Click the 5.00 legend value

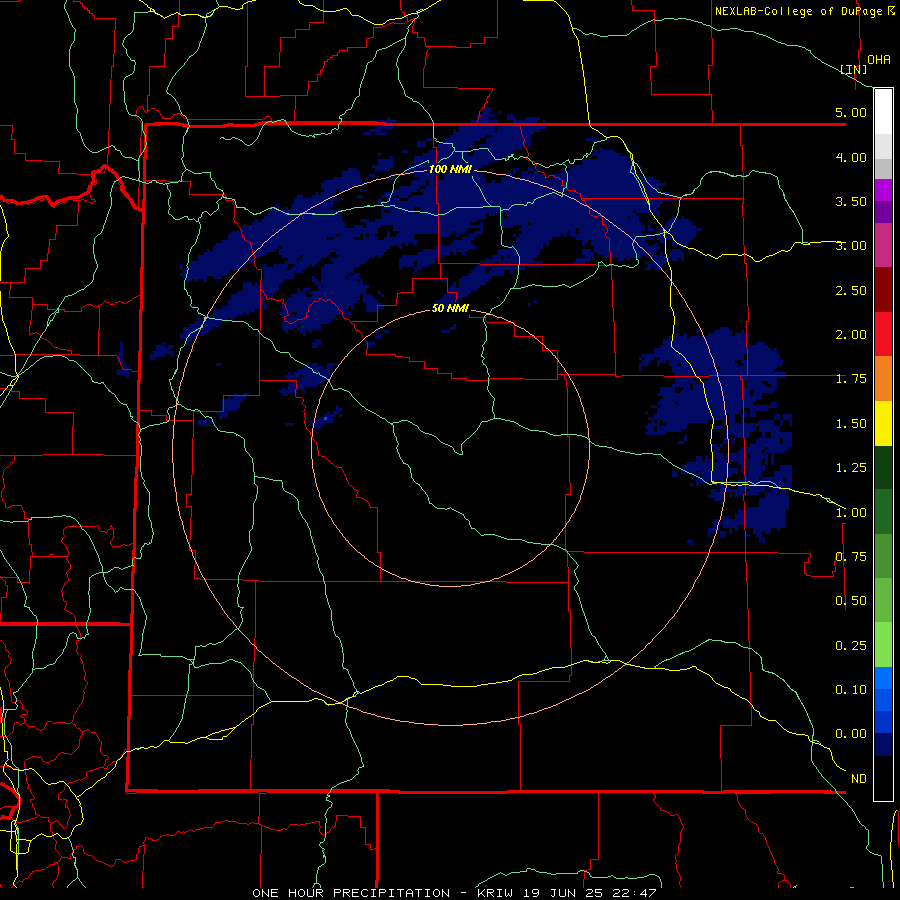tap(851, 112)
